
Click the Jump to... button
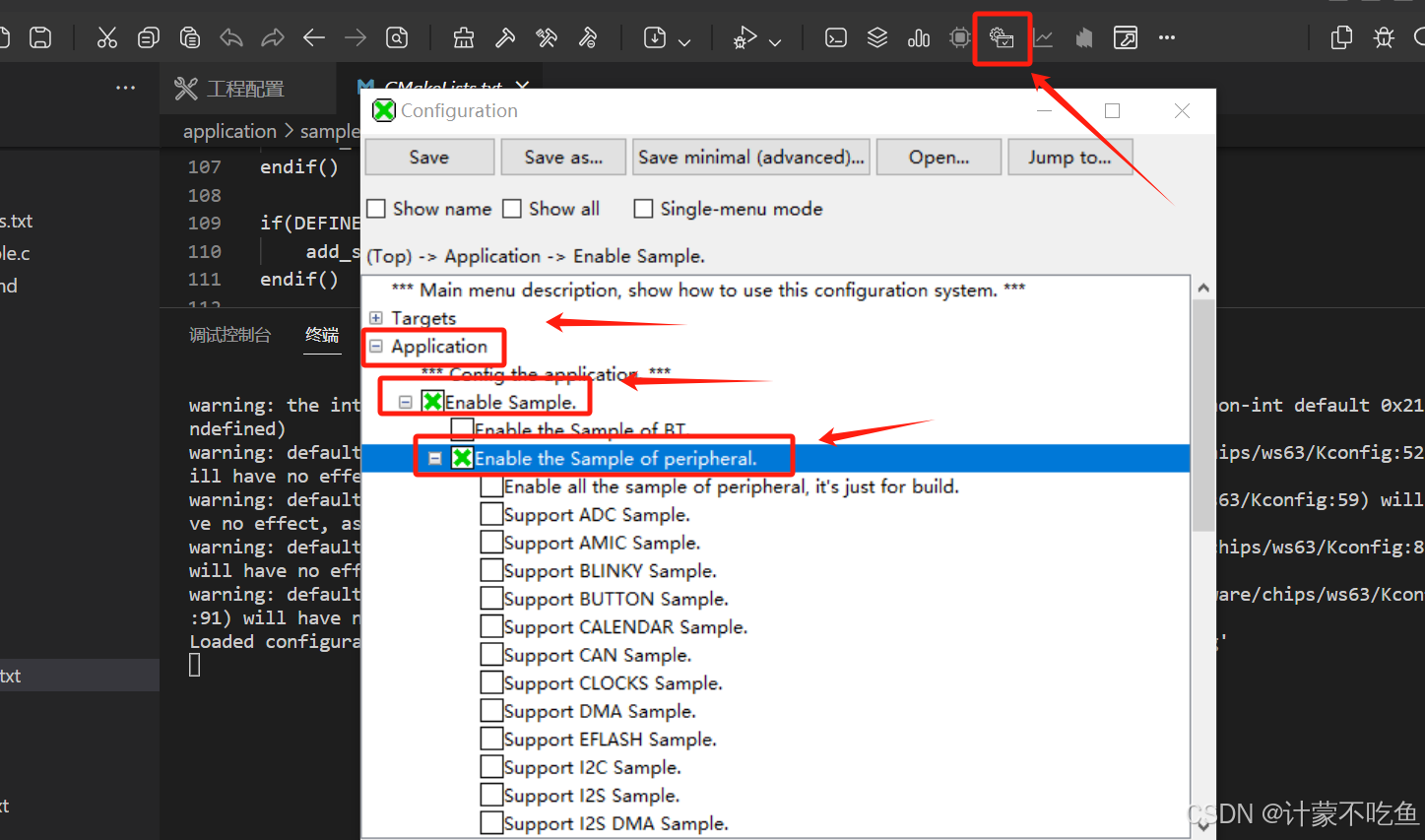tap(1069, 157)
